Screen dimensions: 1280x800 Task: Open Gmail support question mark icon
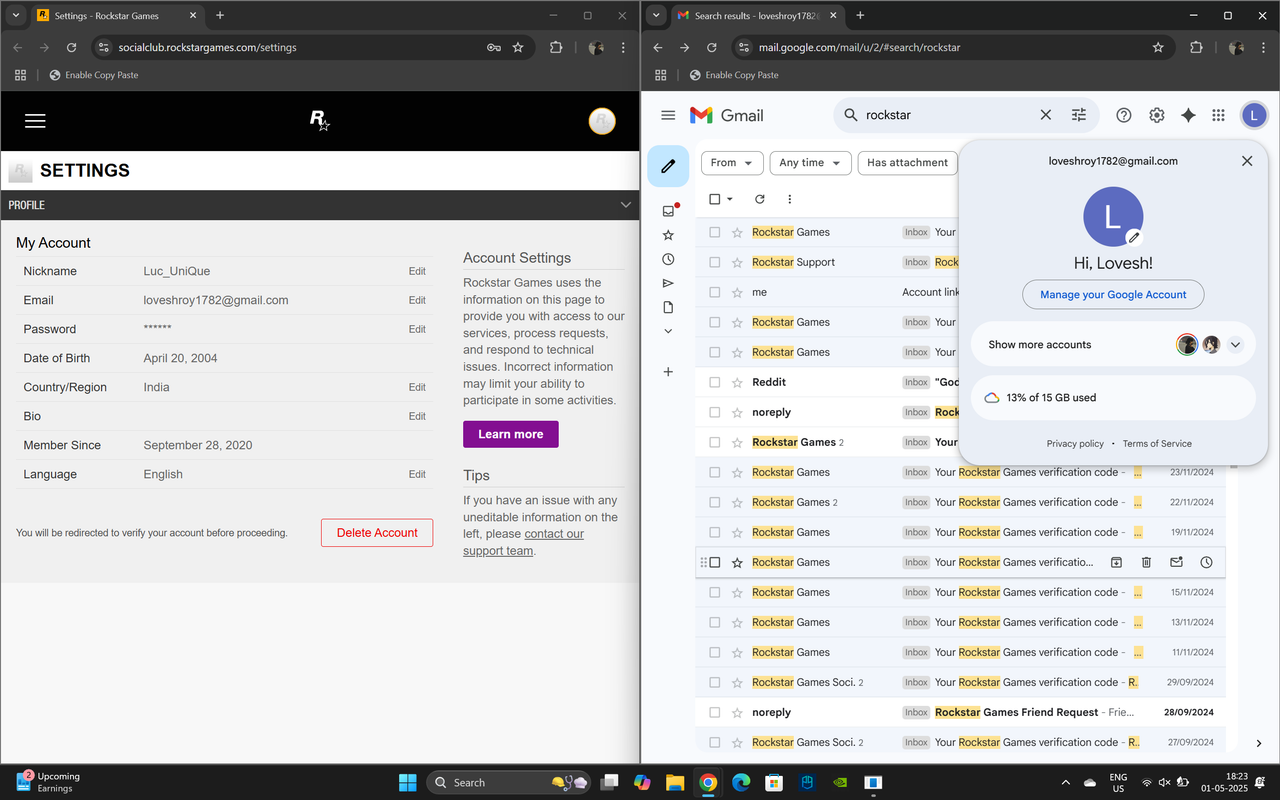click(x=1124, y=115)
